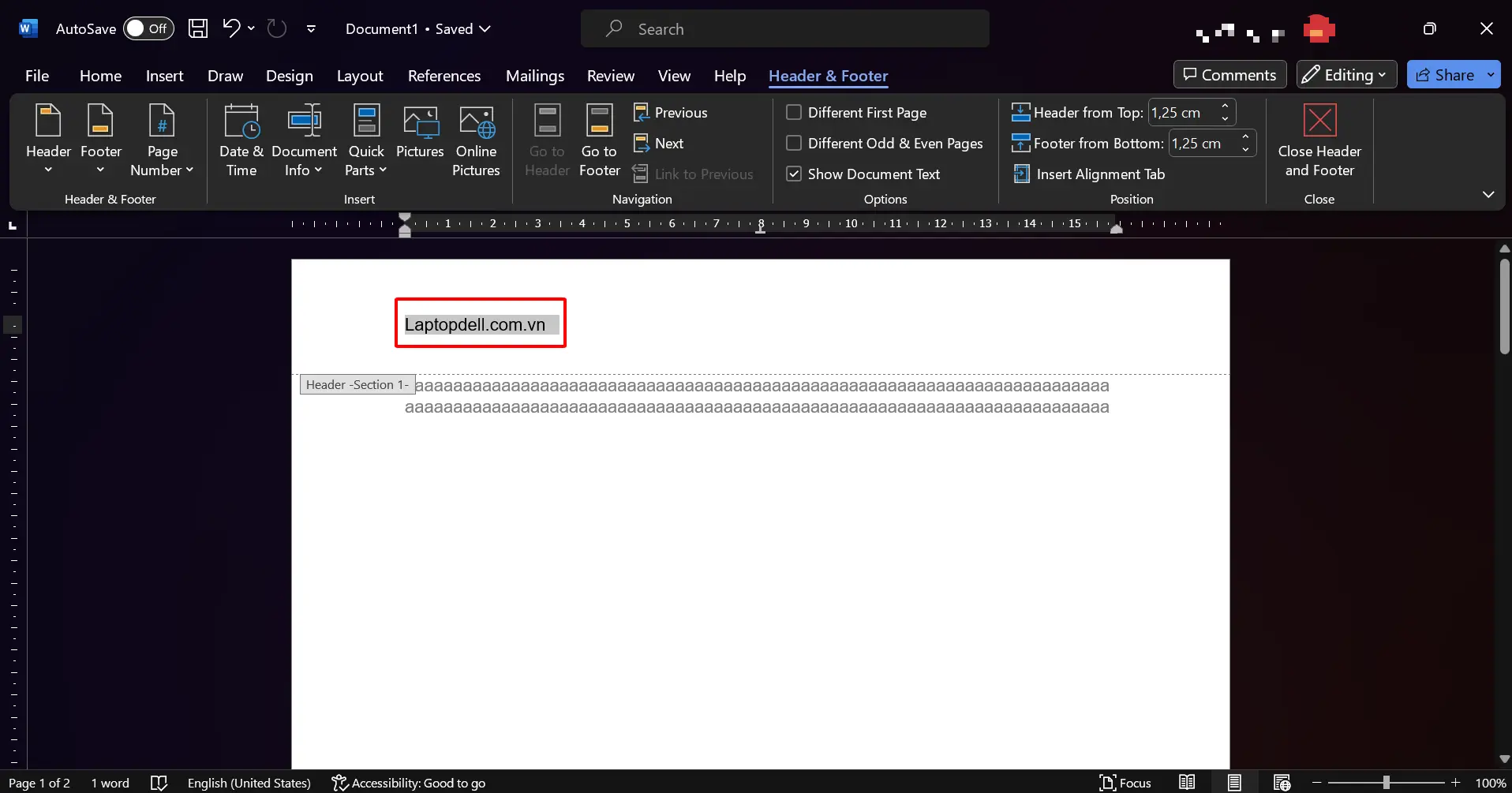
Task: Open the View tab
Action: coord(674,76)
